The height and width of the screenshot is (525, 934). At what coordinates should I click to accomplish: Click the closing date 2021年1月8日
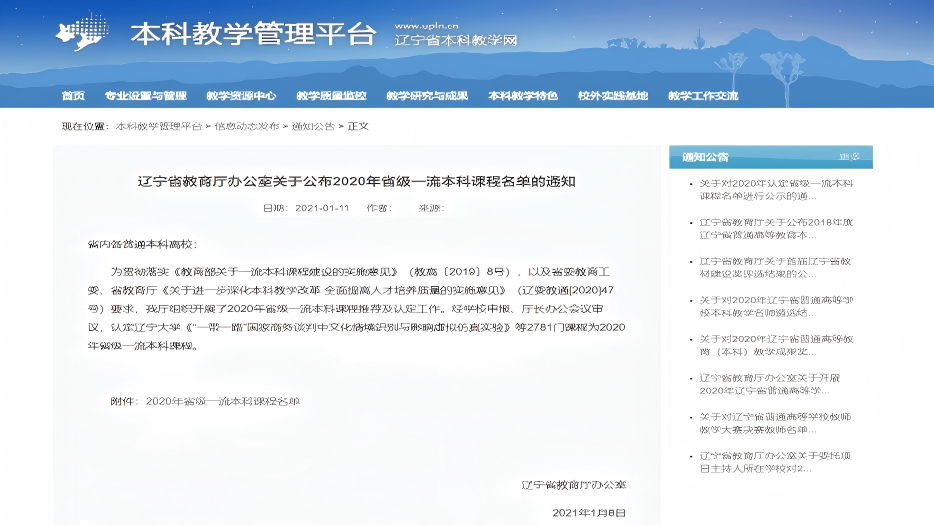pyautogui.click(x=589, y=512)
